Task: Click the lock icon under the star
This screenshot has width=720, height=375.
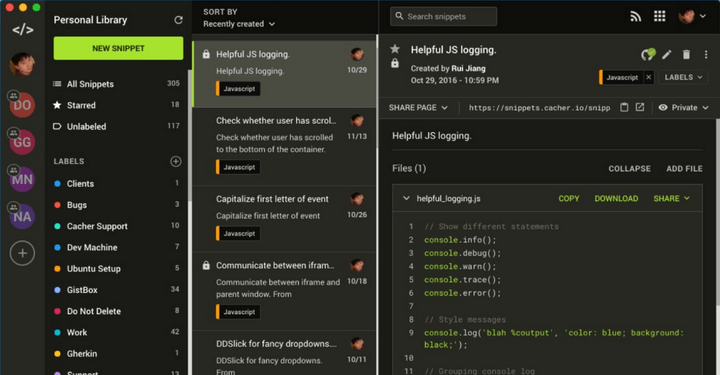Action: (395, 63)
